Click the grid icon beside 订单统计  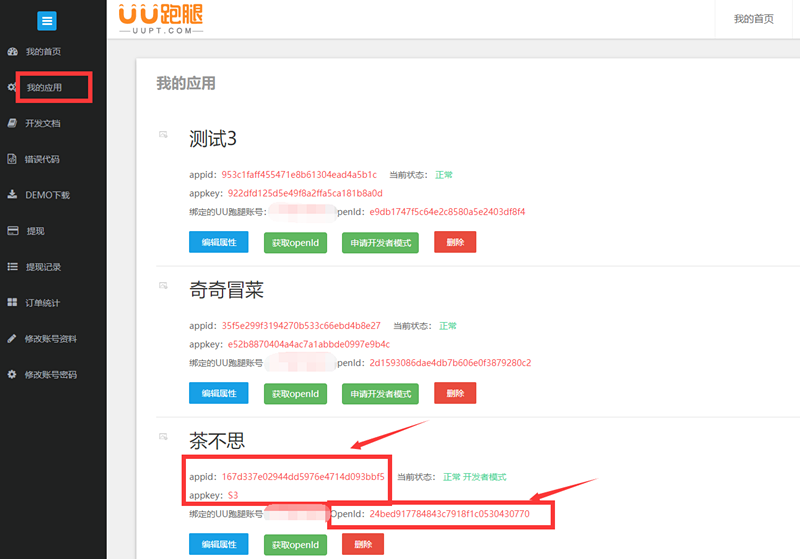(x=12, y=302)
